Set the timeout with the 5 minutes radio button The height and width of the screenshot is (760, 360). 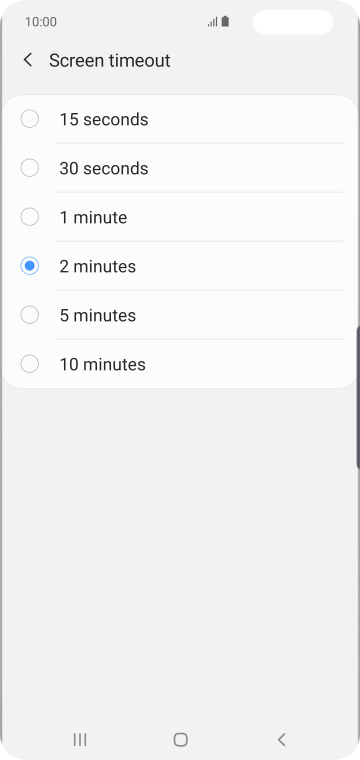(x=30, y=315)
